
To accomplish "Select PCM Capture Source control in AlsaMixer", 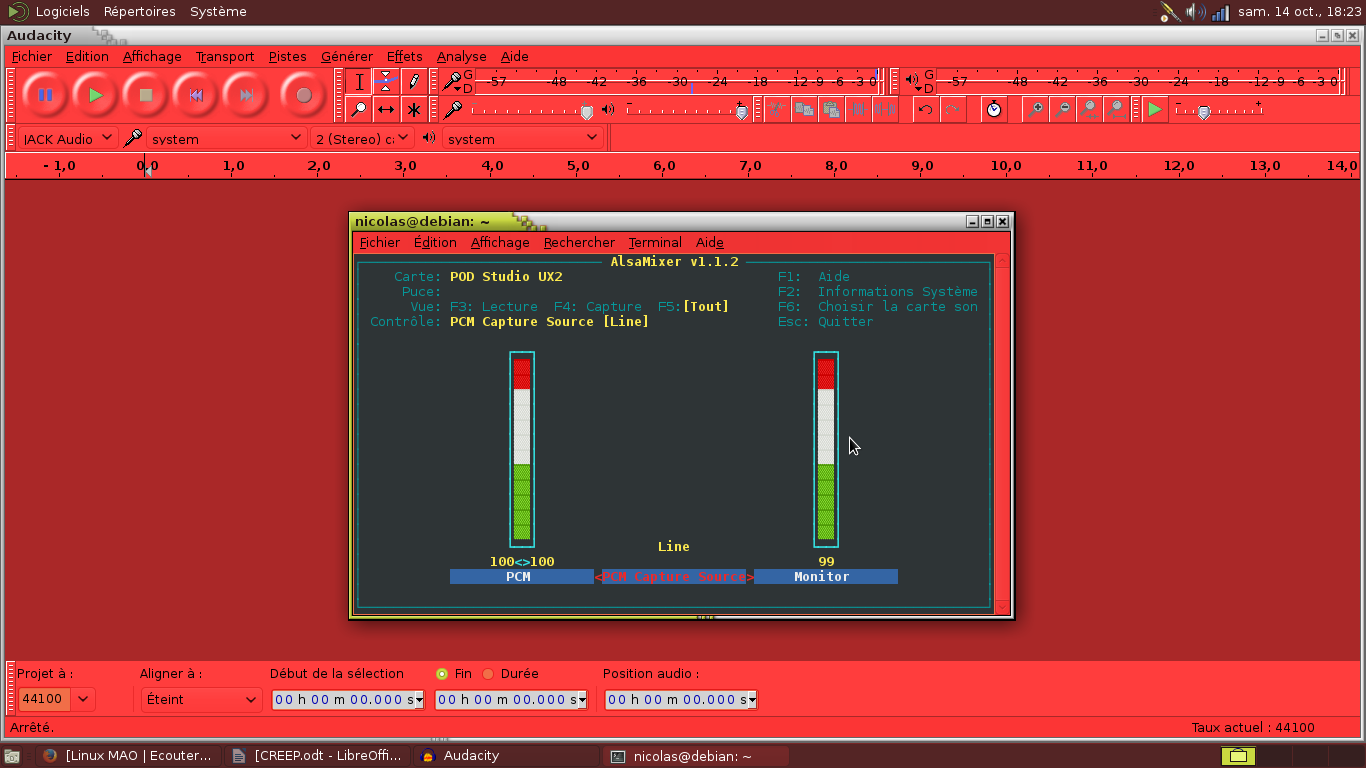I will pos(674,577).
